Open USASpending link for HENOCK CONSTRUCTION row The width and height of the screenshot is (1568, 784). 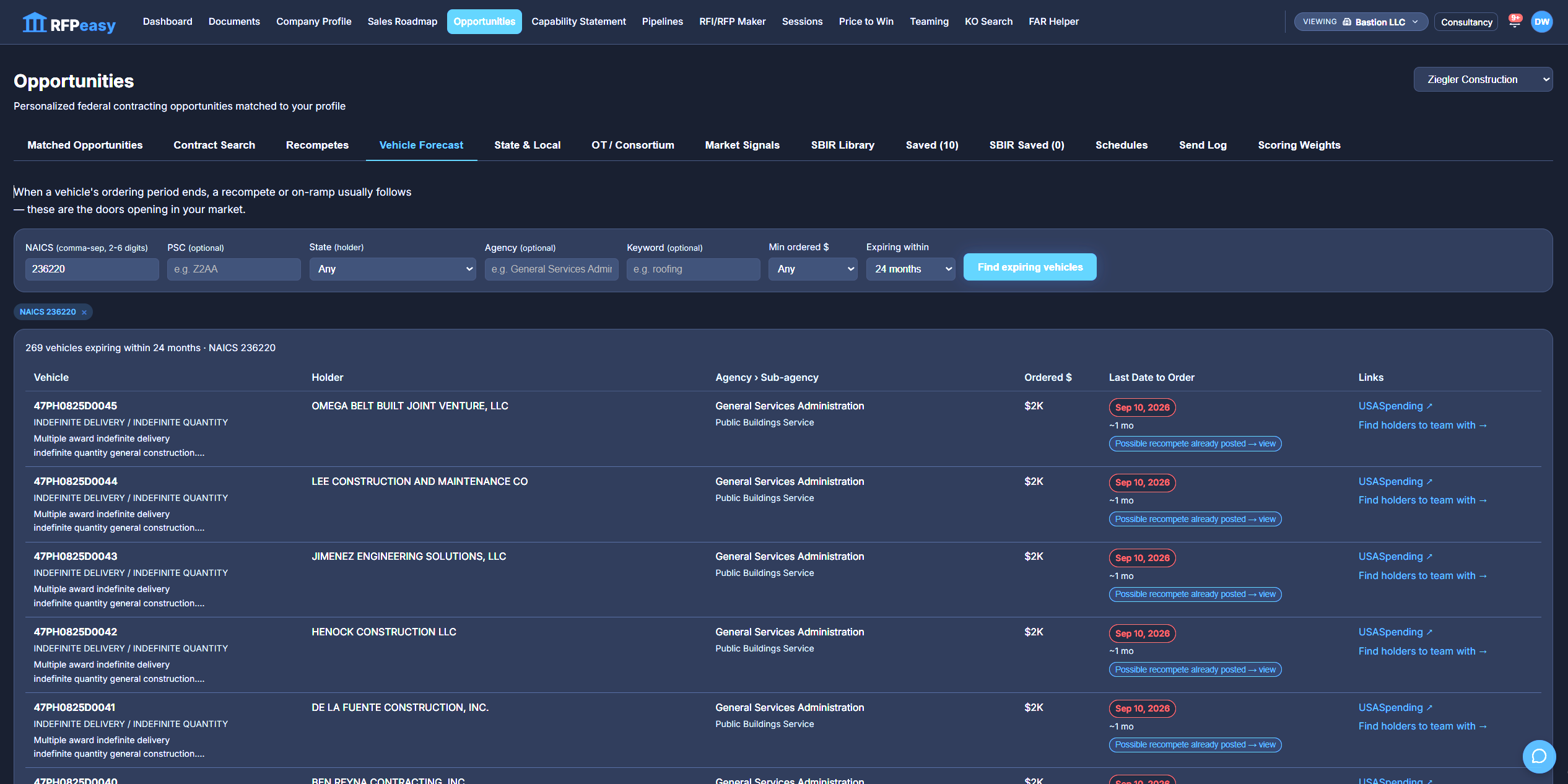click(x=1395, y=632)
